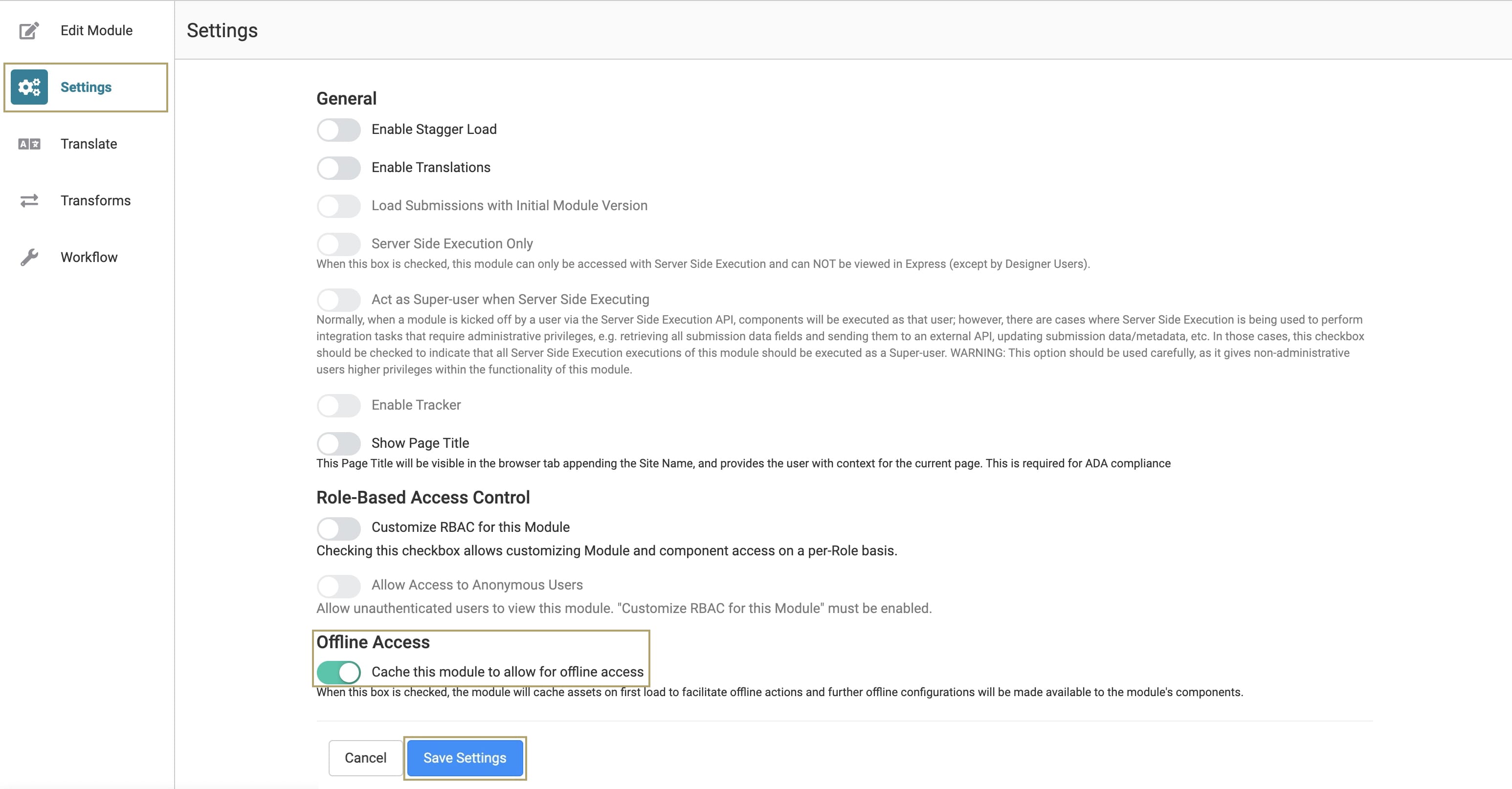Image resolution: width=1512 pixels, height=789 pixels.
Task: Toggle Allow Access to Anonymous Users
Action: pyautogui.click(x=339, y=586)
